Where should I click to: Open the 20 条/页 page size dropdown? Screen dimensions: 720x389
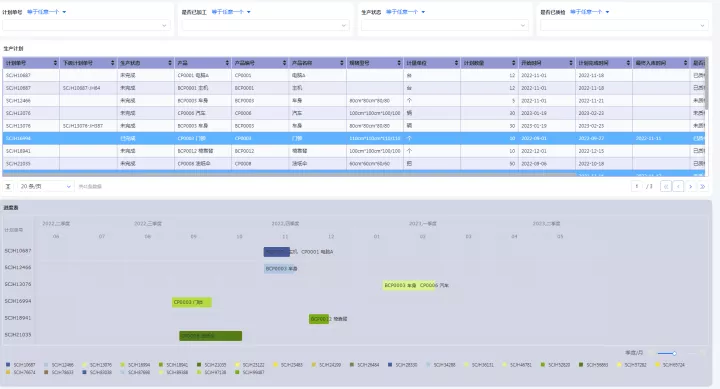tap(45, 186)
